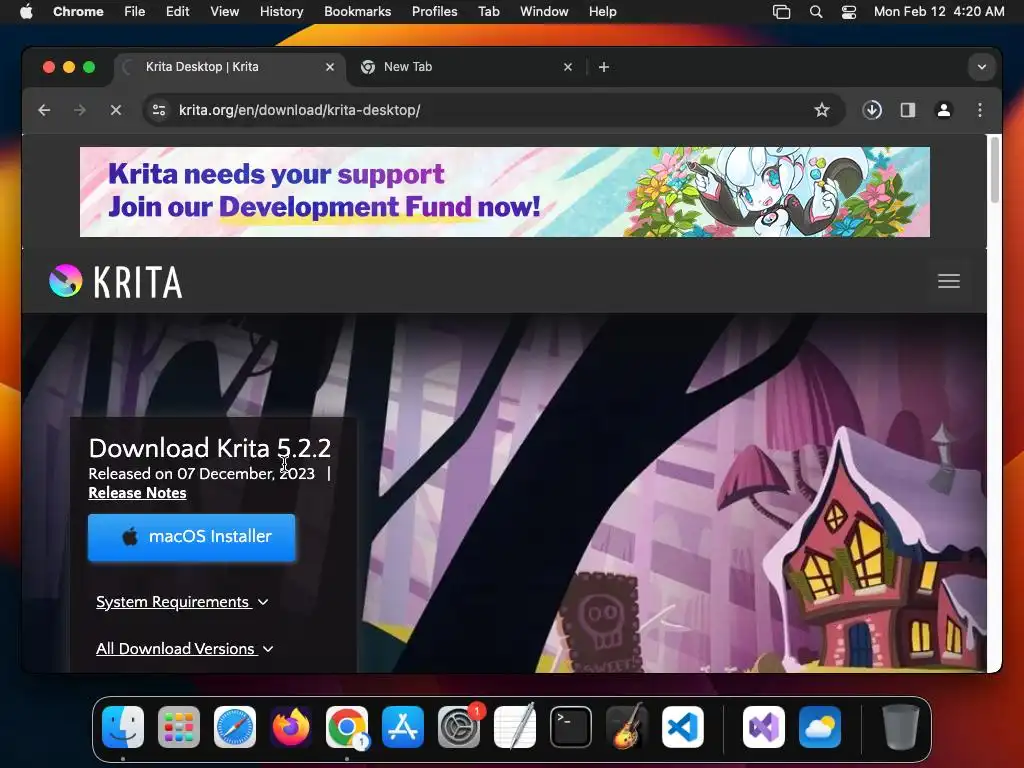Switch to the New Tab tab
The height and width of the screenshot is (768, 1024).
pos(468,67)
